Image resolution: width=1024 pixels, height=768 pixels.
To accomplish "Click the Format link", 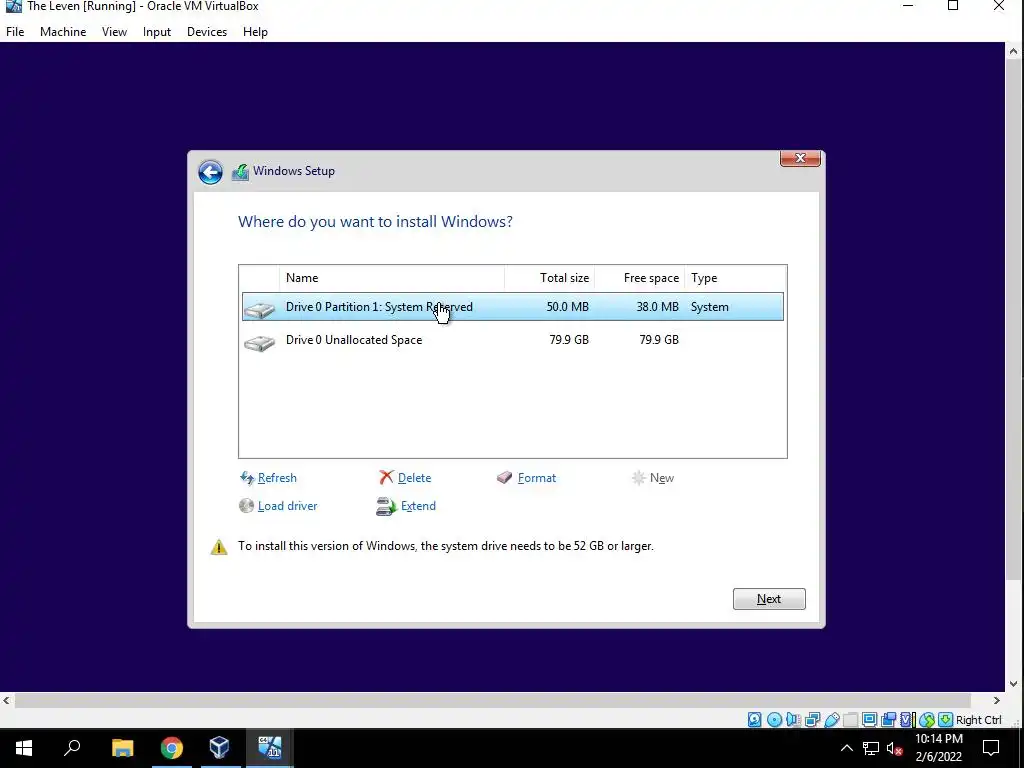I will [537, 478].
